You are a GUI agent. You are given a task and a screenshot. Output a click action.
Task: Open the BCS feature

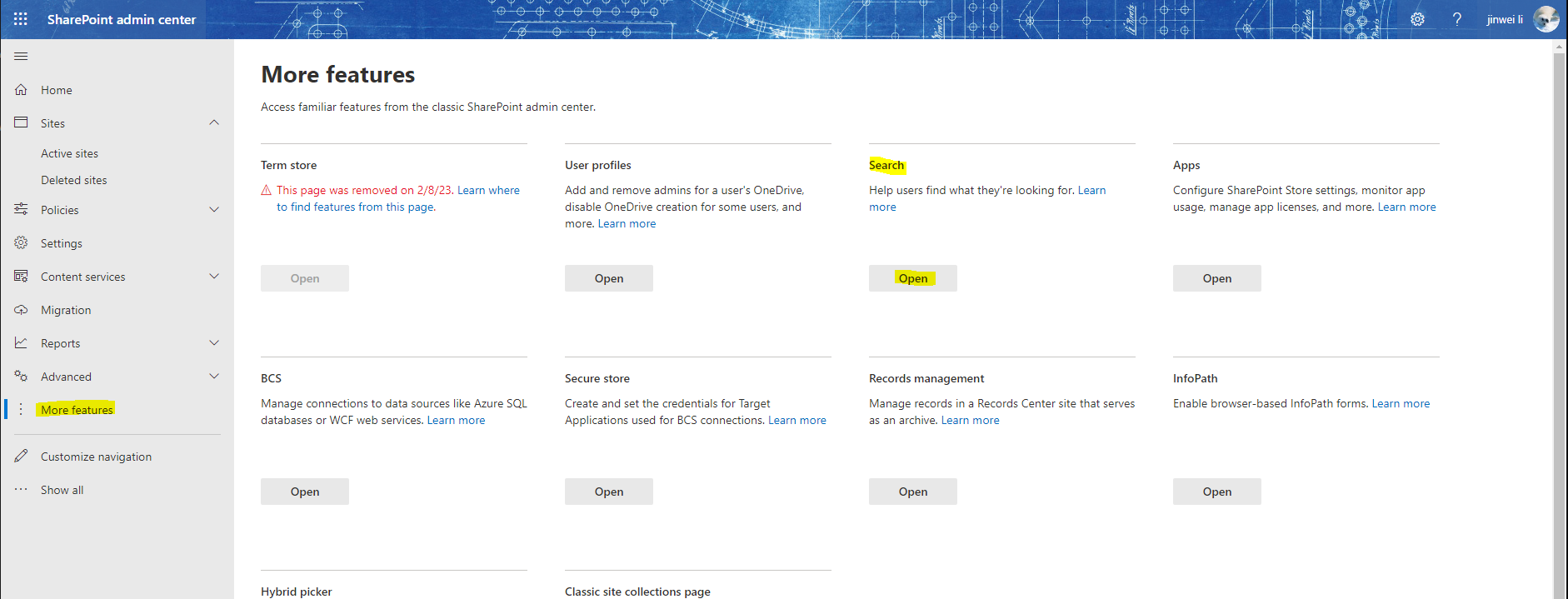point(305,492)
